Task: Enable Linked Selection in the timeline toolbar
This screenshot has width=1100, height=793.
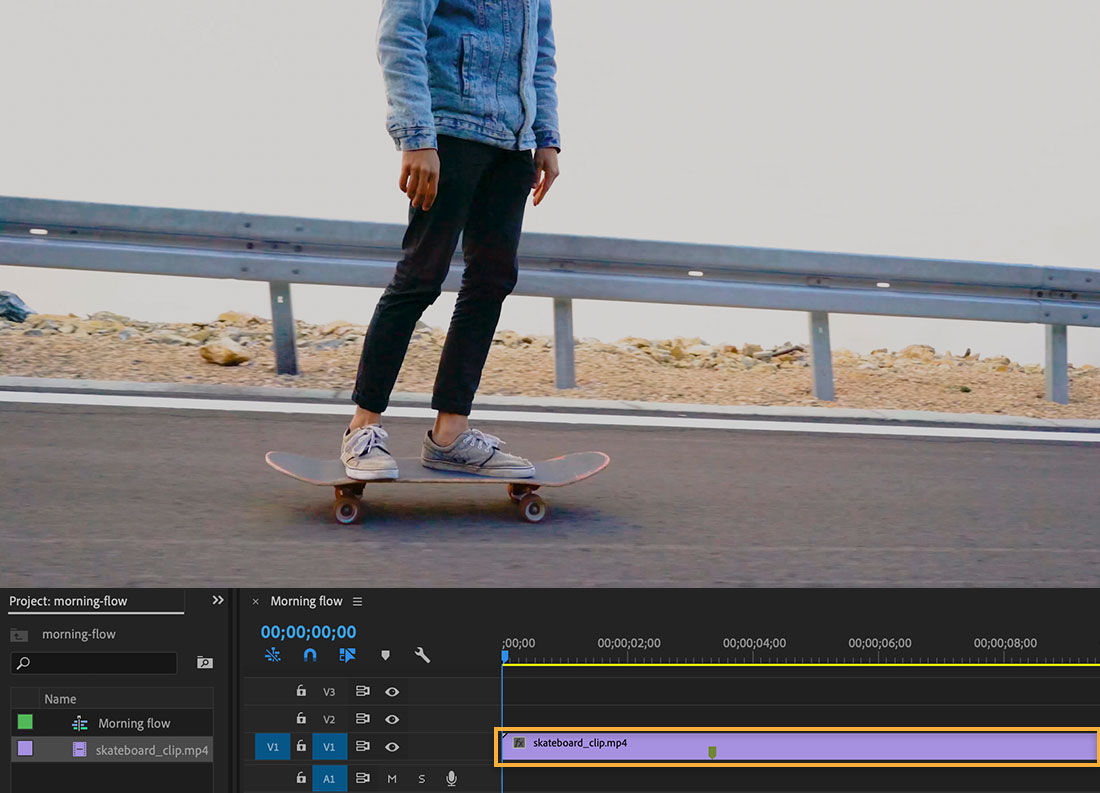Action: (x=349, y=654)
